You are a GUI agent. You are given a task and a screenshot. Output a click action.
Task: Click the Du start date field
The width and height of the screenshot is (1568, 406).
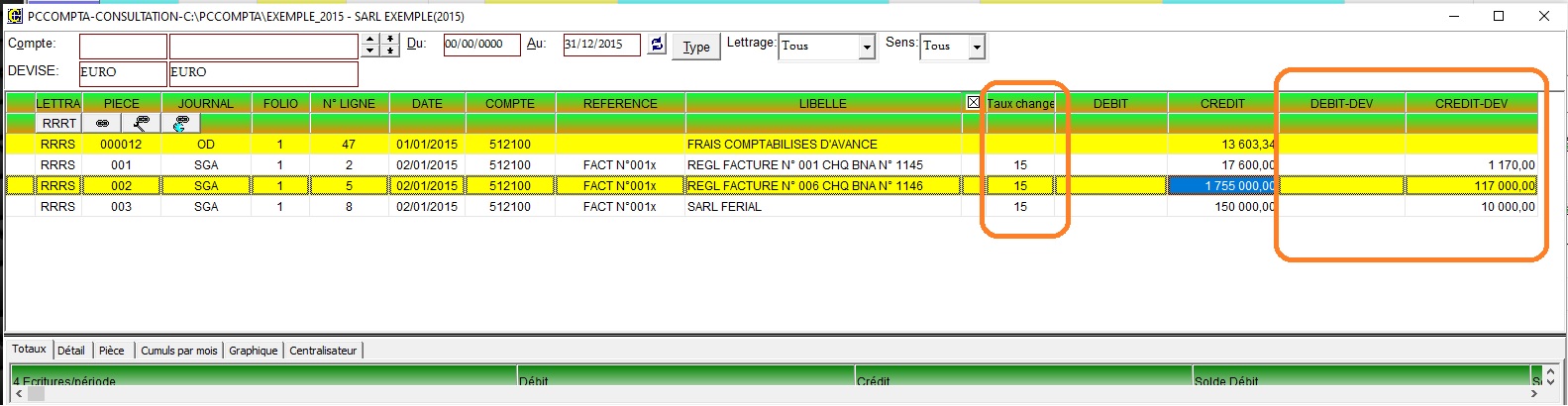tap(481, 45)
